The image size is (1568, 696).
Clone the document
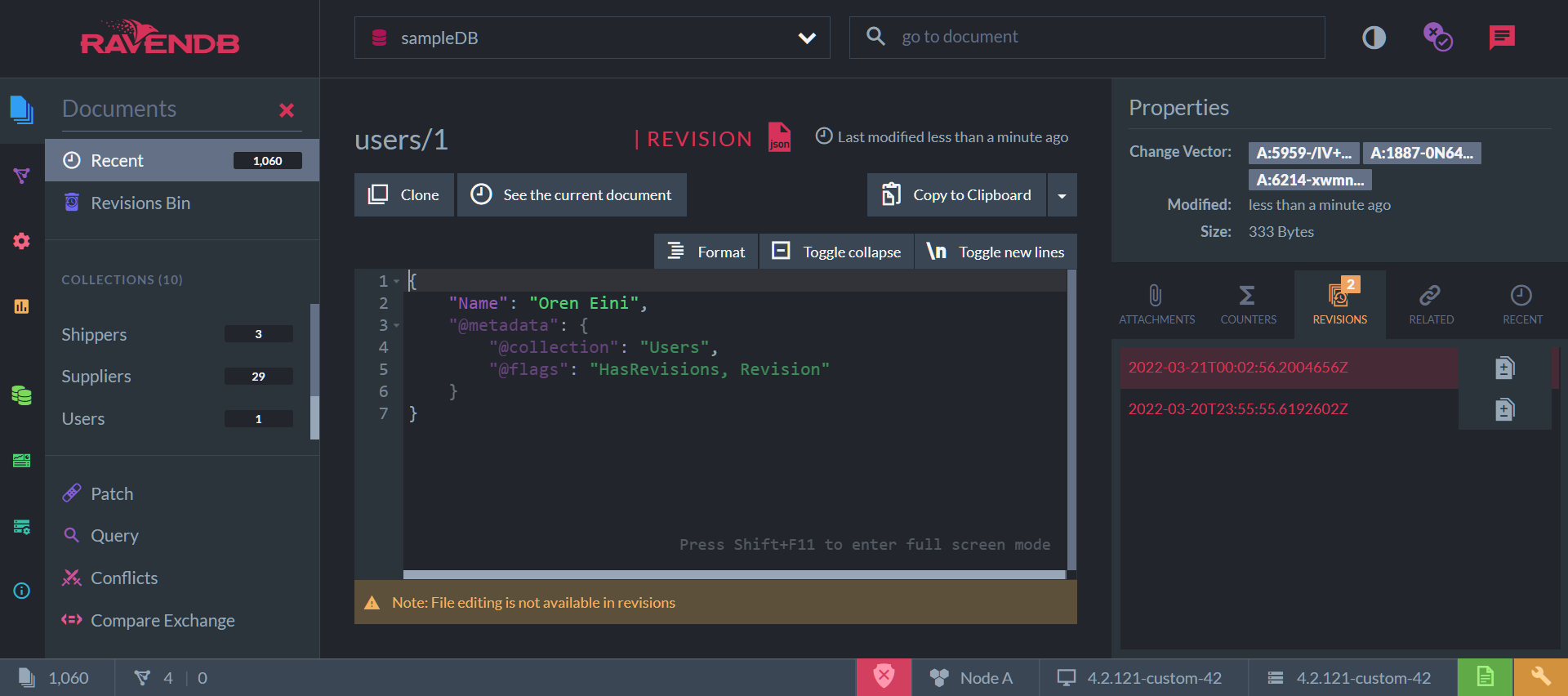404,195
